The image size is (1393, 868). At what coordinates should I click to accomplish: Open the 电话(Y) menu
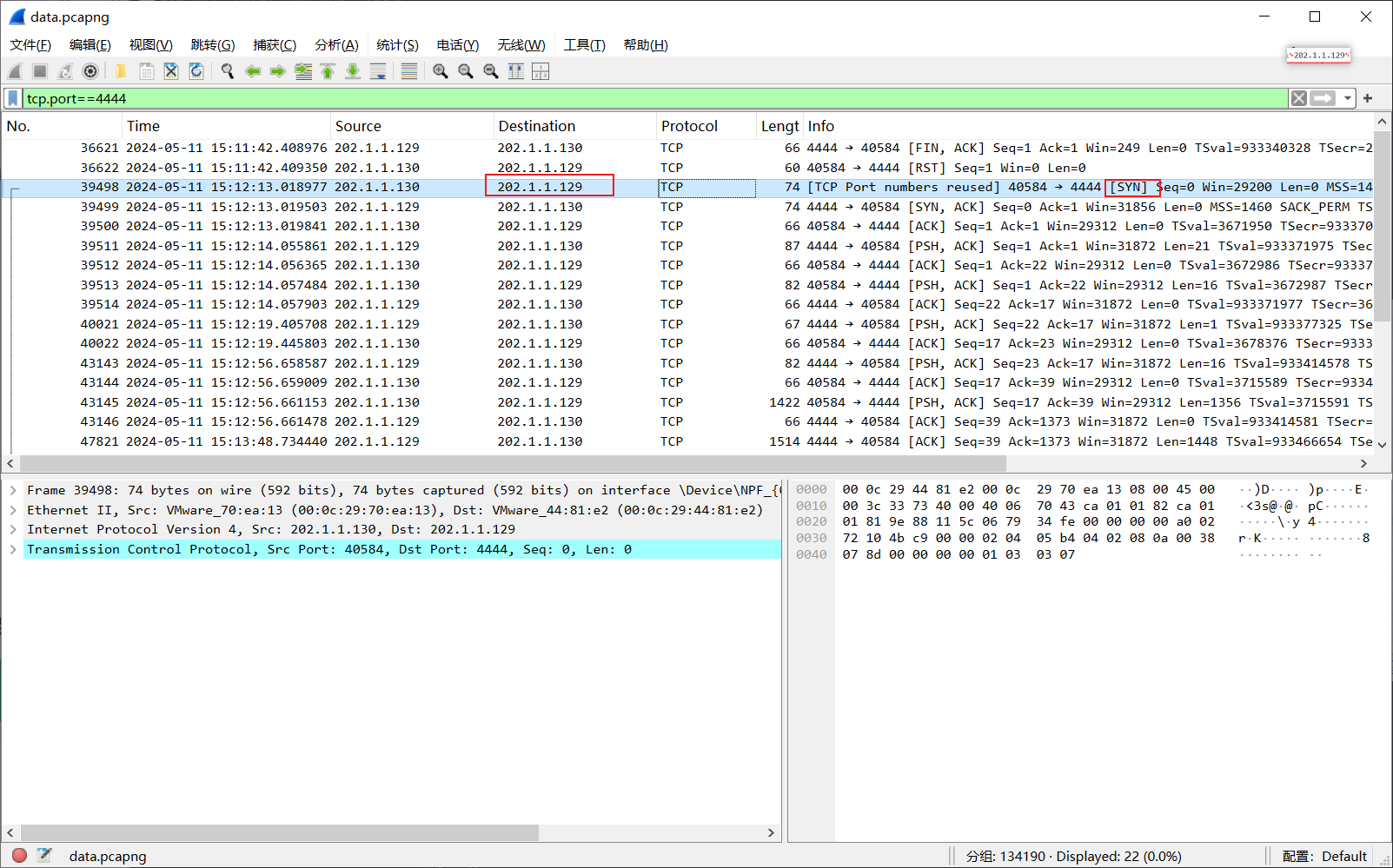pos(458,45)
